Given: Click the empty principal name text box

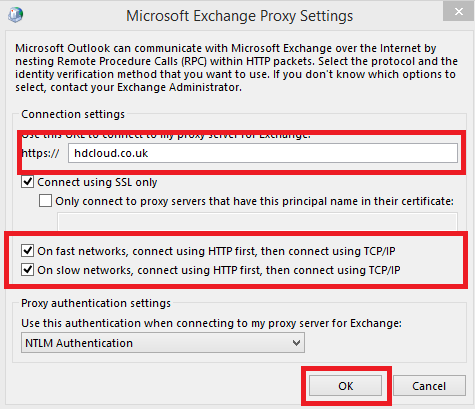Looking at the screenshot, I should click(257, 222).
